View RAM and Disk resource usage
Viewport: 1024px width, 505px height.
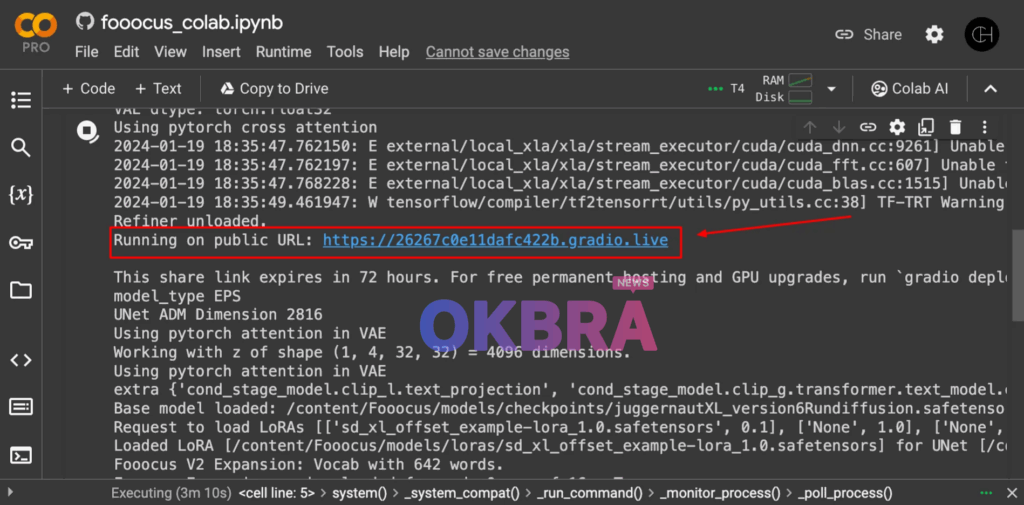784,89
